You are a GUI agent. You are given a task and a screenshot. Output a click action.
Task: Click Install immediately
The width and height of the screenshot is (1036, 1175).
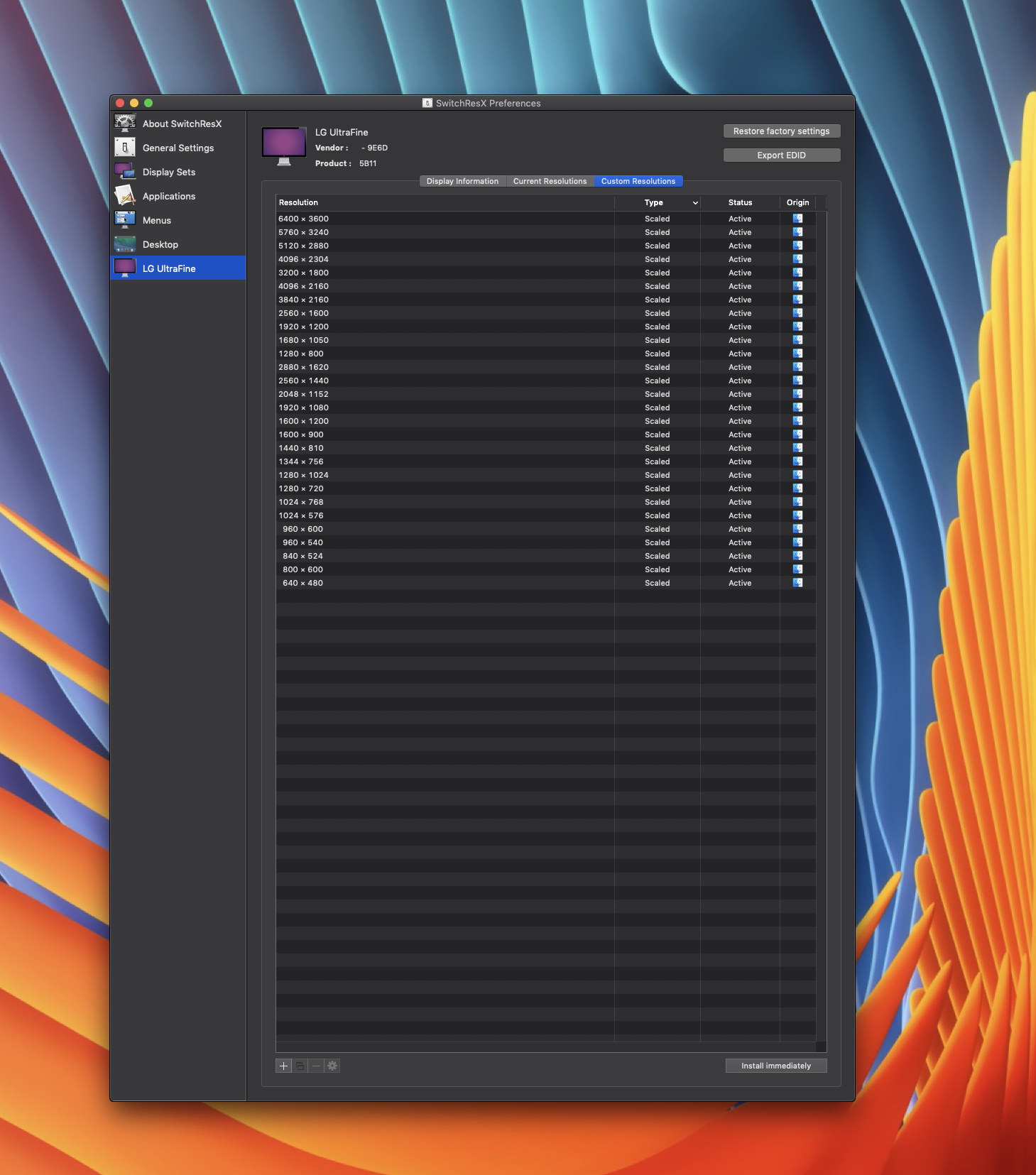tap(776, 1066)
